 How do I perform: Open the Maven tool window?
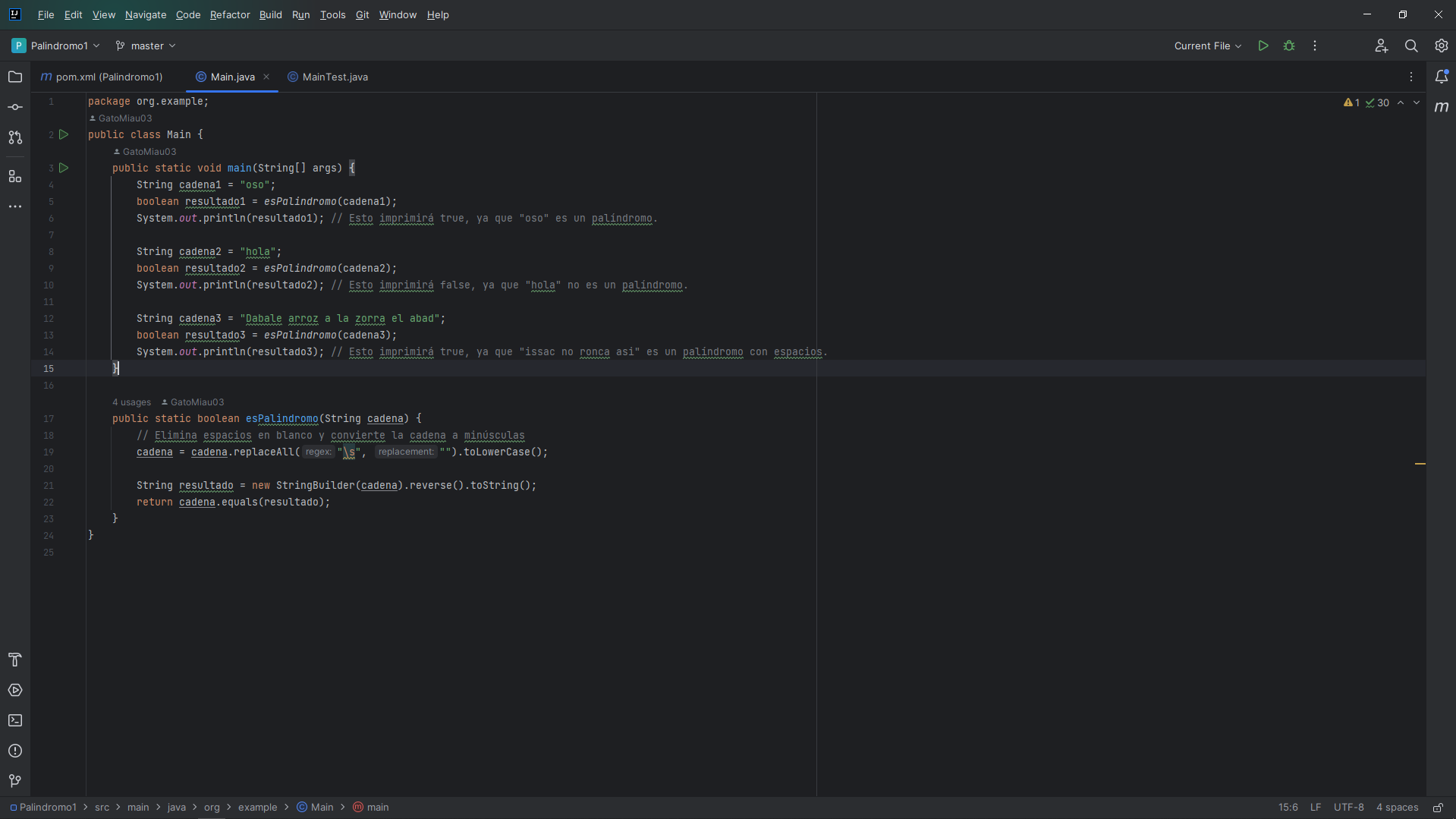(x=1442, y=107)
